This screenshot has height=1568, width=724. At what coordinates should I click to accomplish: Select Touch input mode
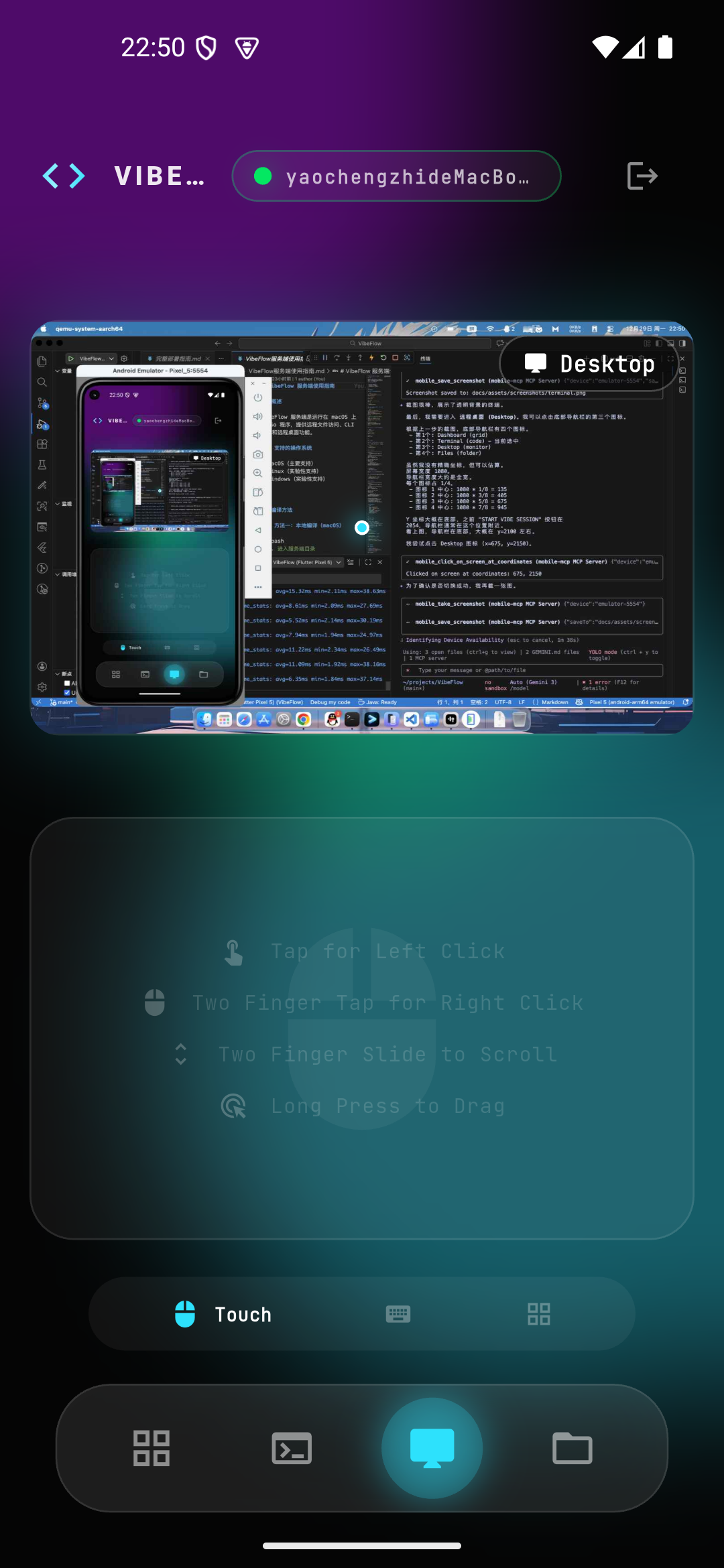(223, 1314)
